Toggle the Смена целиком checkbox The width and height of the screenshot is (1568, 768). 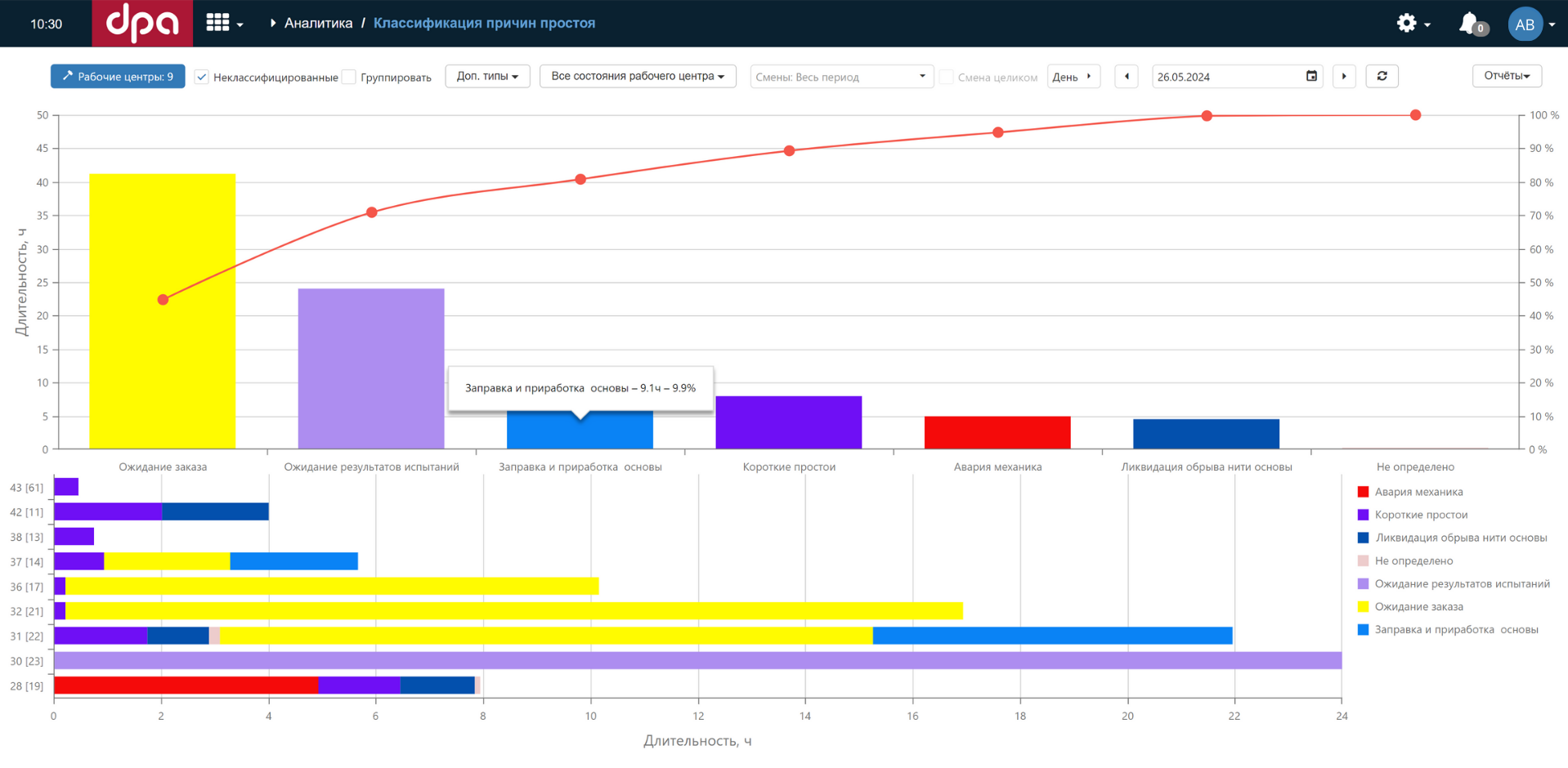[946, 77]
